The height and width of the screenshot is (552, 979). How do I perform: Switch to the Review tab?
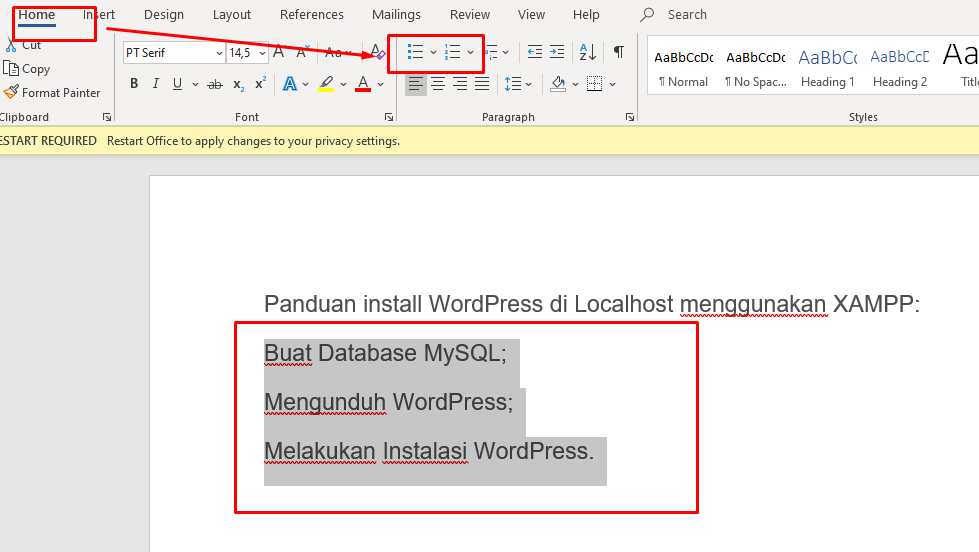(470, 14)
